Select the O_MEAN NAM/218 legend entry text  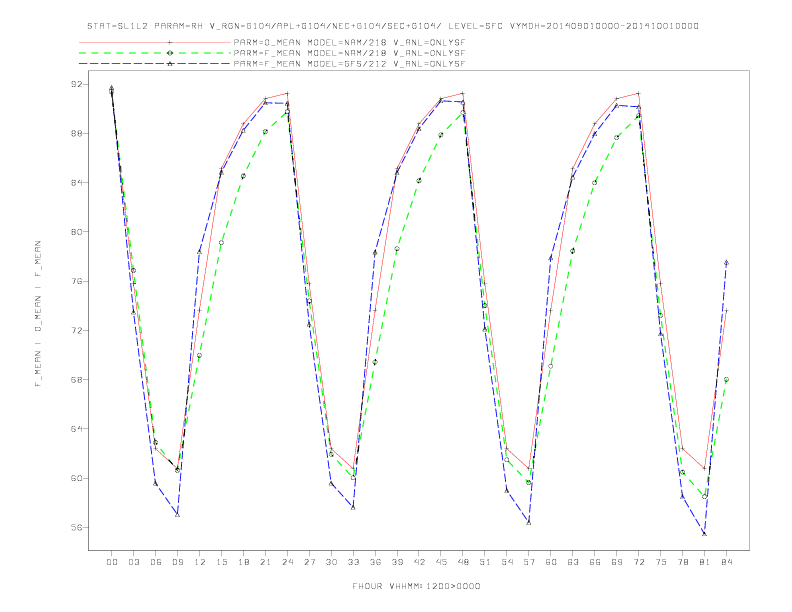349,42
